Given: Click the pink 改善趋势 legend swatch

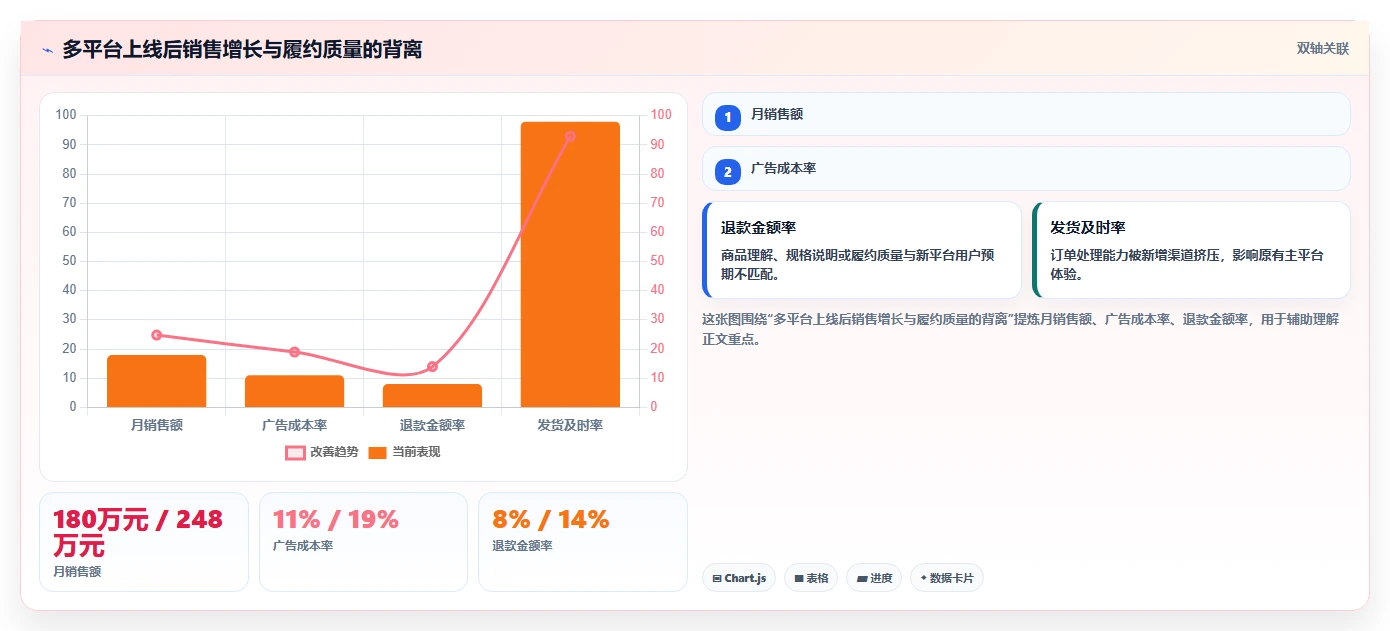Looking at the screenshot, I should (x=295, y=452).
